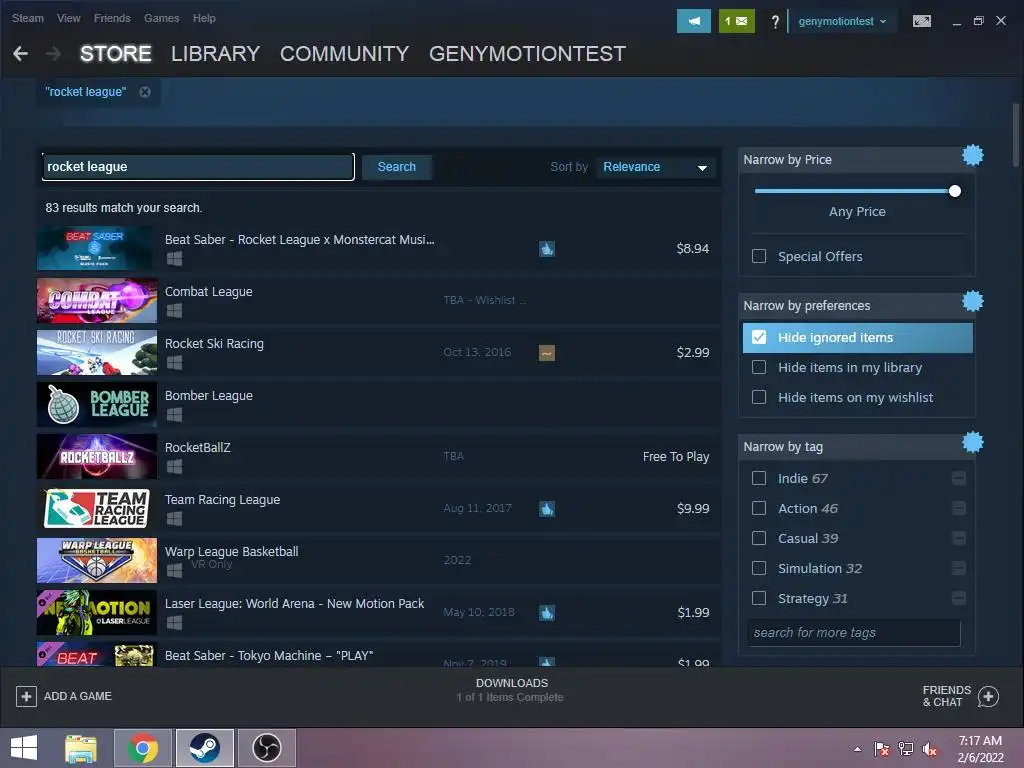Click the search for more tags field
This screenshot has width=1024, height=768.
(854, 633)
